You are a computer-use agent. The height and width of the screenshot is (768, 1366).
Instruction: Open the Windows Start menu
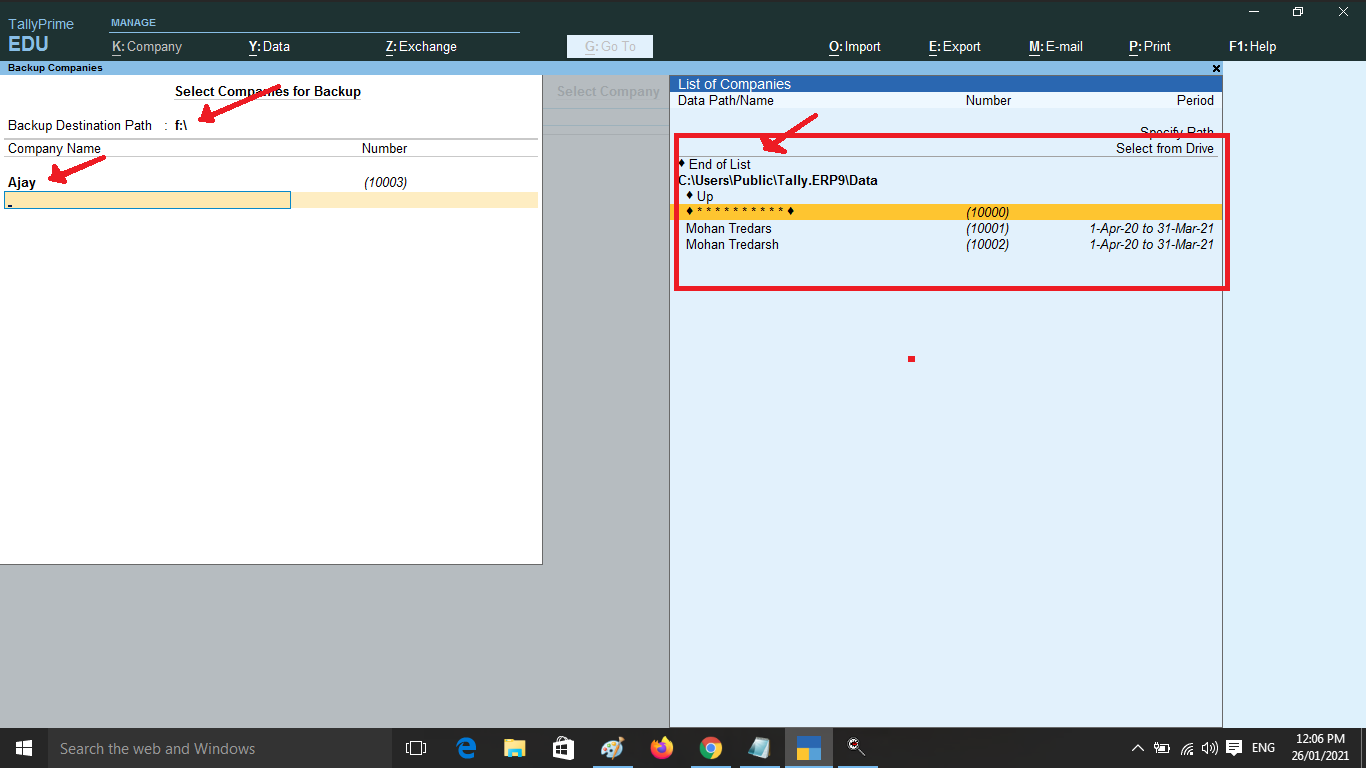click(x=23, y=748)
